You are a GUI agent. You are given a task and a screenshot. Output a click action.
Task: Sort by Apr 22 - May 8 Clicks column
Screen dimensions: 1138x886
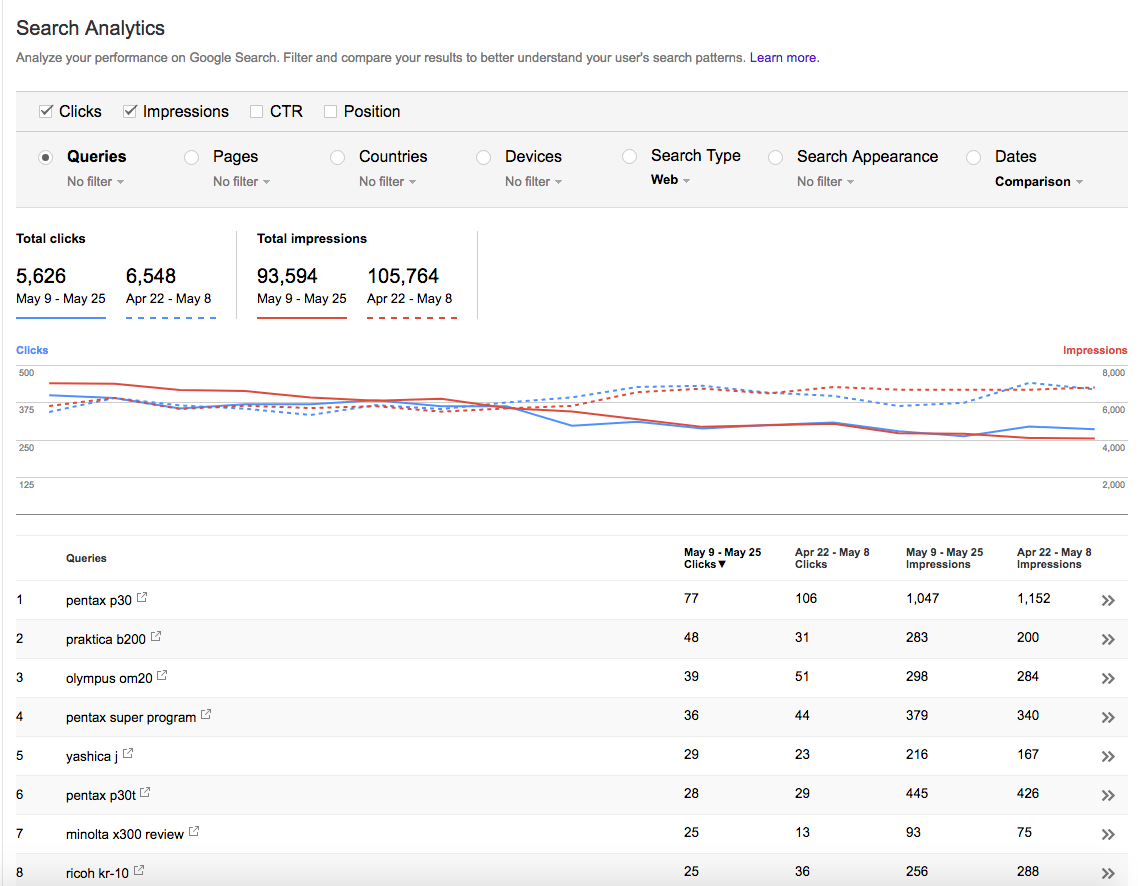[832, 558]
